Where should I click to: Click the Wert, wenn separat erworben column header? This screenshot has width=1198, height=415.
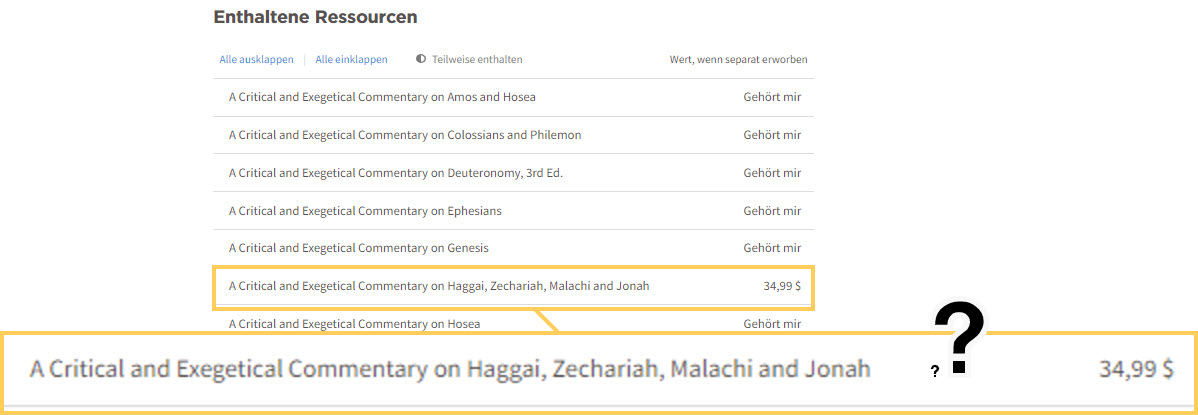[x=738, y=60]
